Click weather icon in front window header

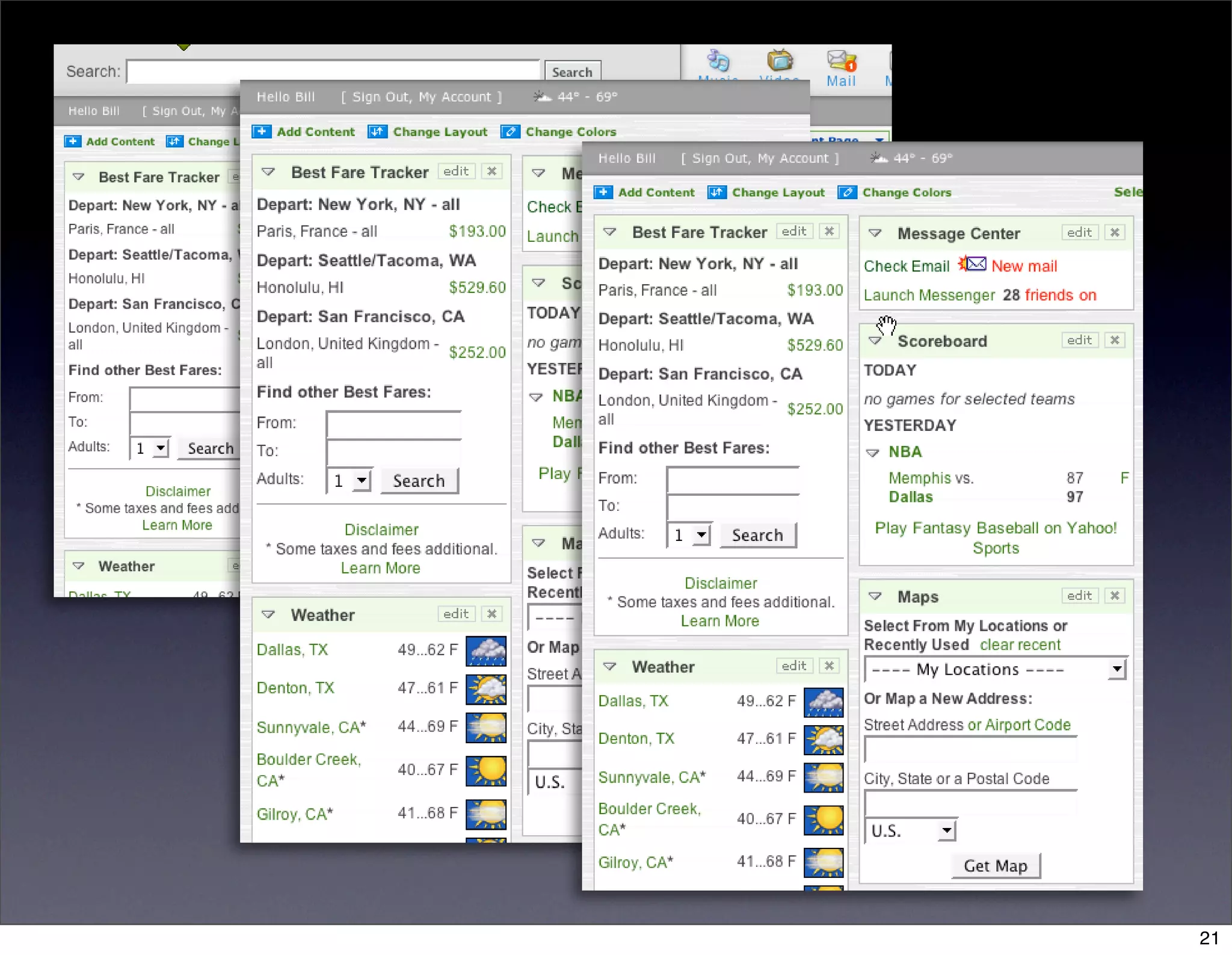(879, 158)
